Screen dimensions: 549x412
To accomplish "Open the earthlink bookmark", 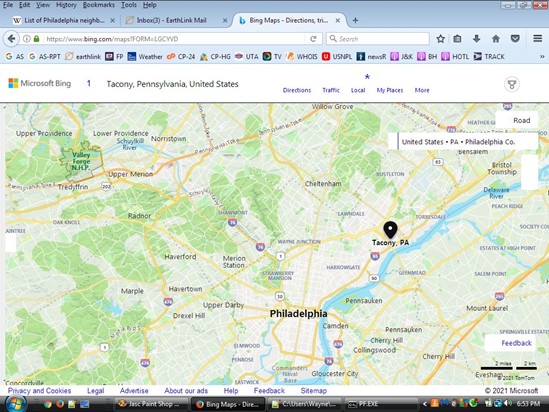I will (83, 56).
